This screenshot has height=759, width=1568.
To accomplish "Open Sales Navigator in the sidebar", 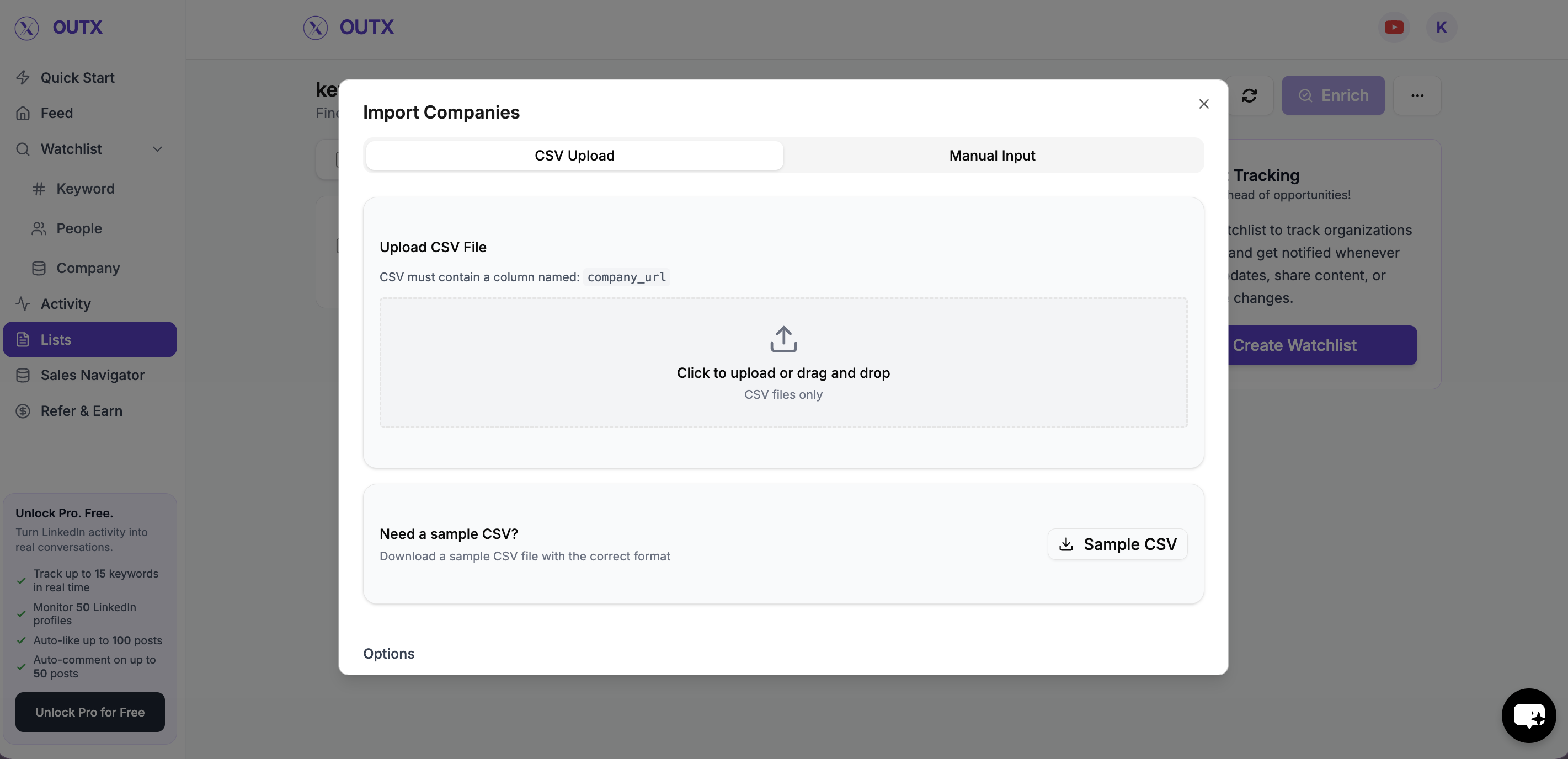I will [92, 376].
